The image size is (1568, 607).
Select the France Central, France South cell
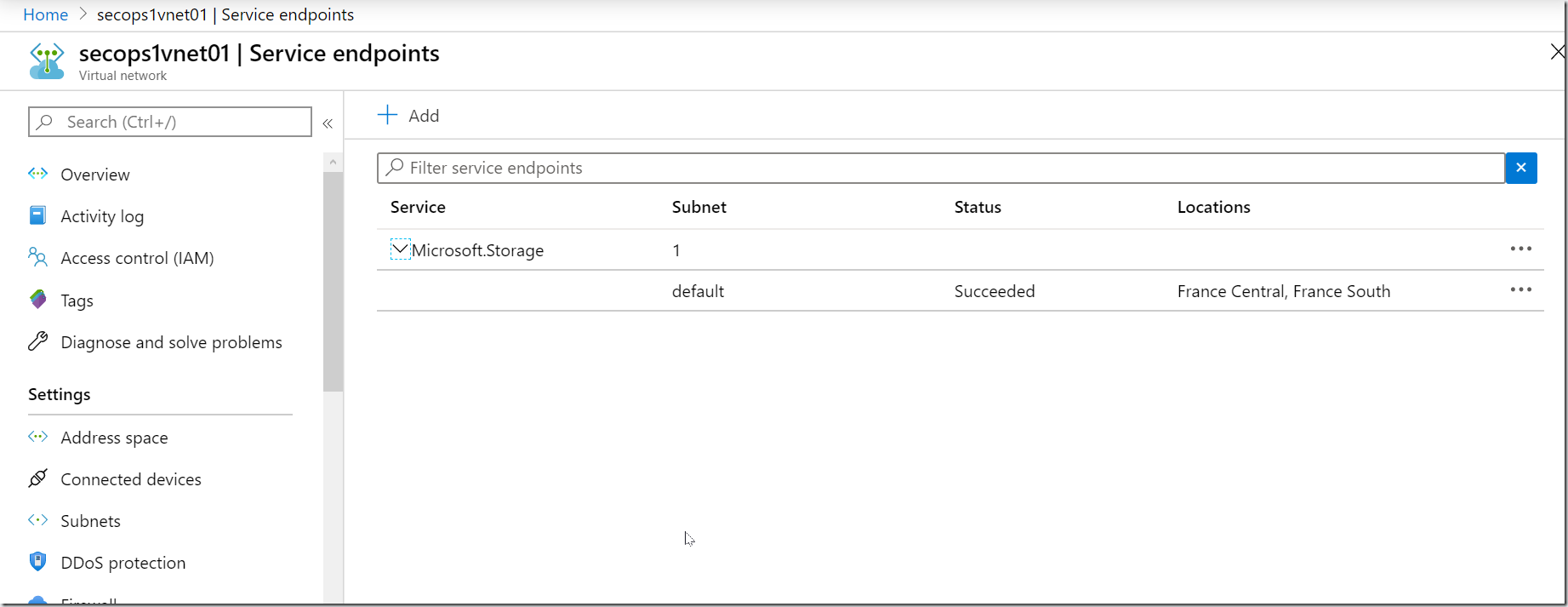click(x=1284, y=291)
